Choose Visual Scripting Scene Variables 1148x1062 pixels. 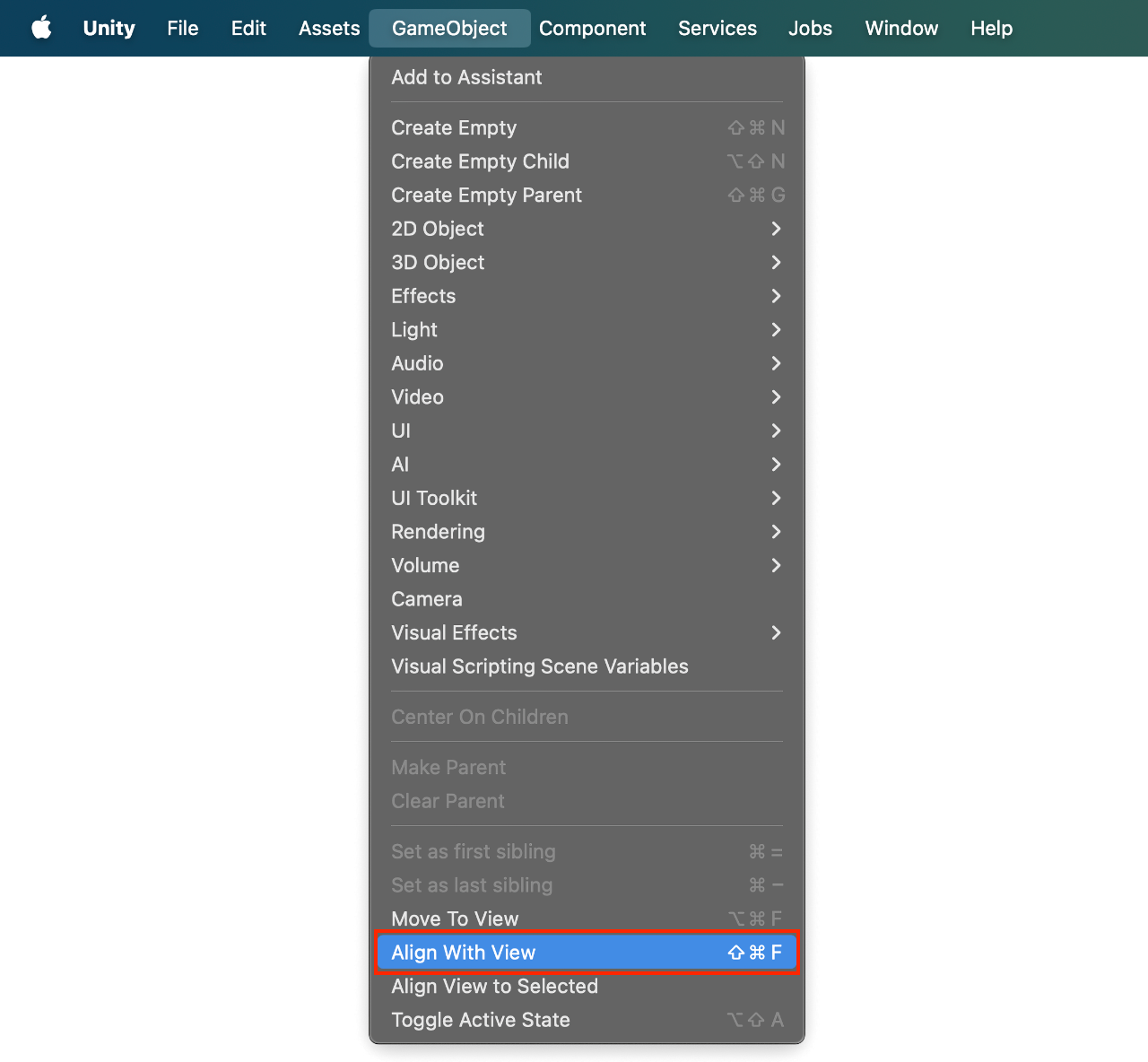(587, 666)
